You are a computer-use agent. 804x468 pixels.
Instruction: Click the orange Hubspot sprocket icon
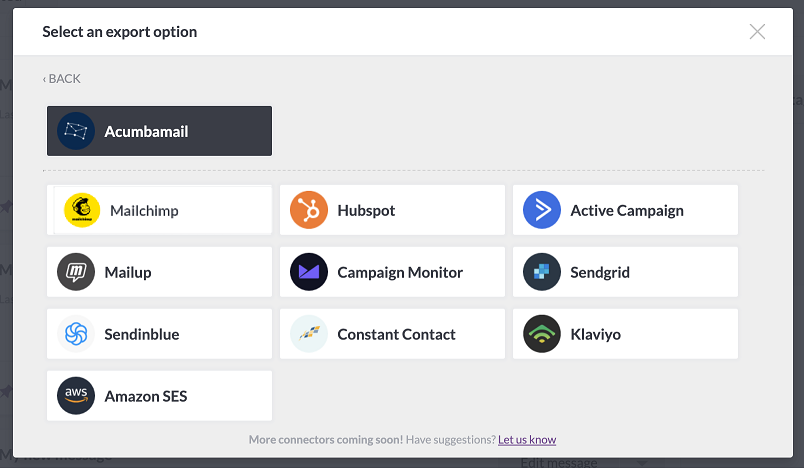point(309,210)
